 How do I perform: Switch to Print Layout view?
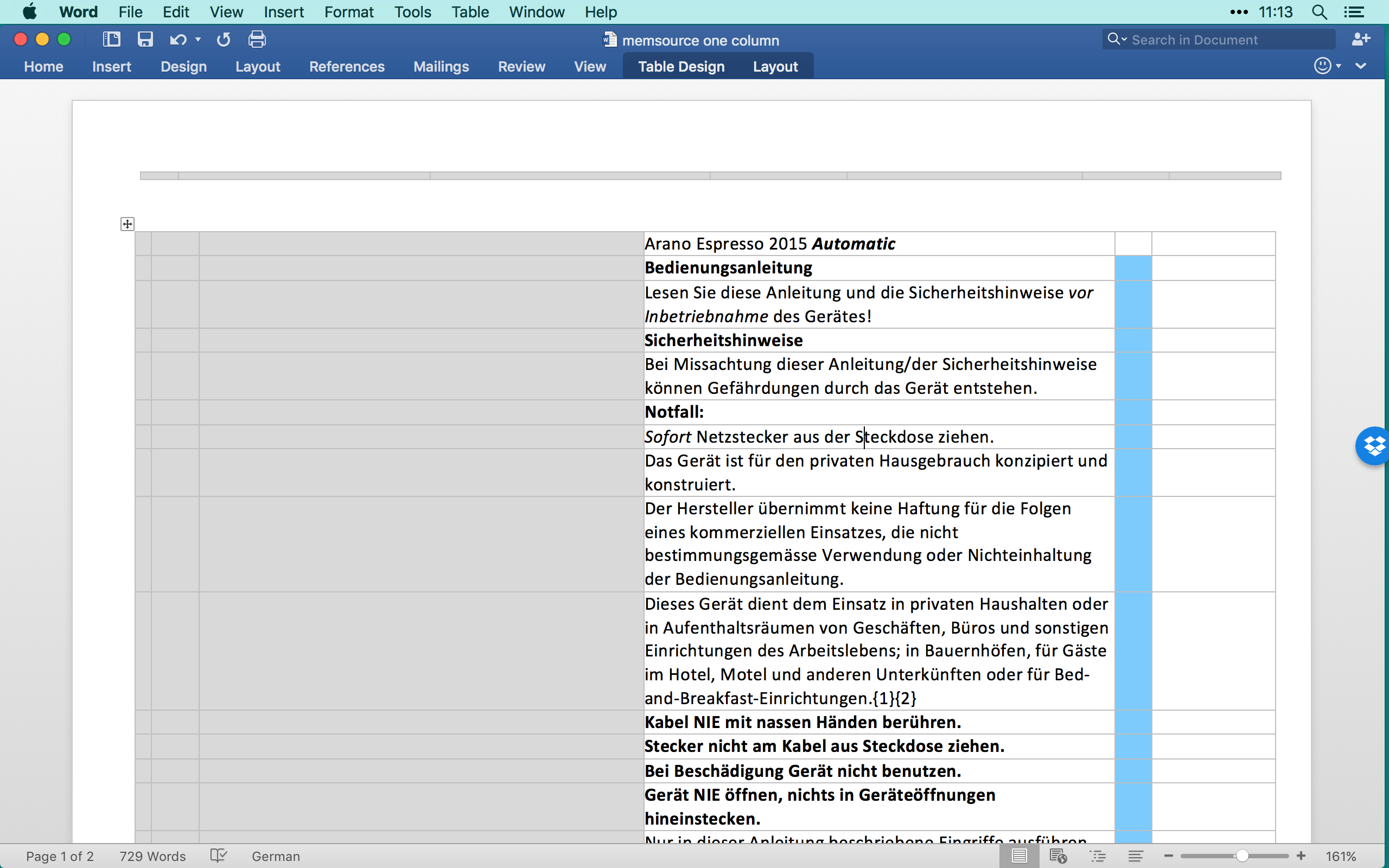tap(1019, 856)
